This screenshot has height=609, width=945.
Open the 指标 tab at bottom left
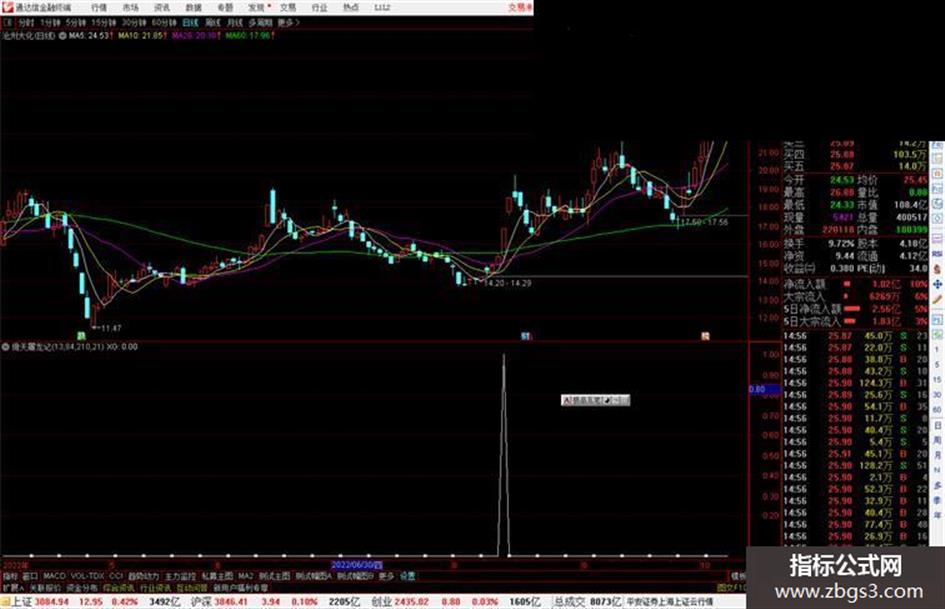10,576
